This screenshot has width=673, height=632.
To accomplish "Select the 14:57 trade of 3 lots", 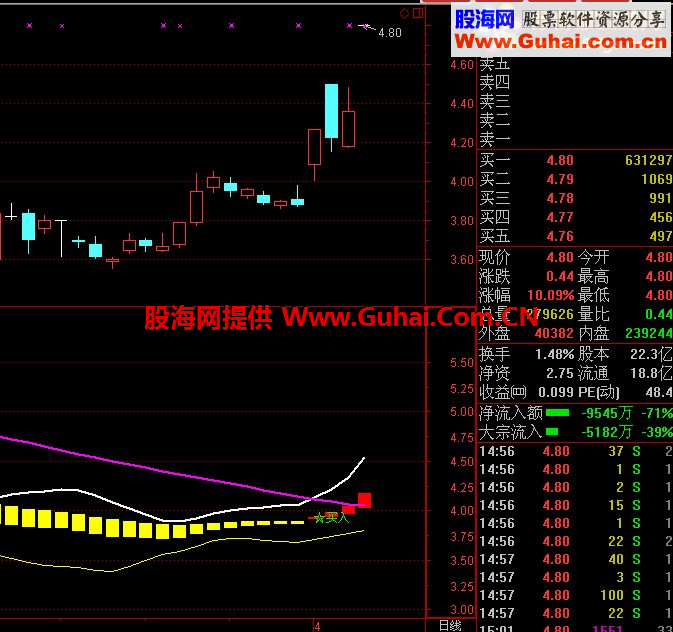I will coord(575,577).
